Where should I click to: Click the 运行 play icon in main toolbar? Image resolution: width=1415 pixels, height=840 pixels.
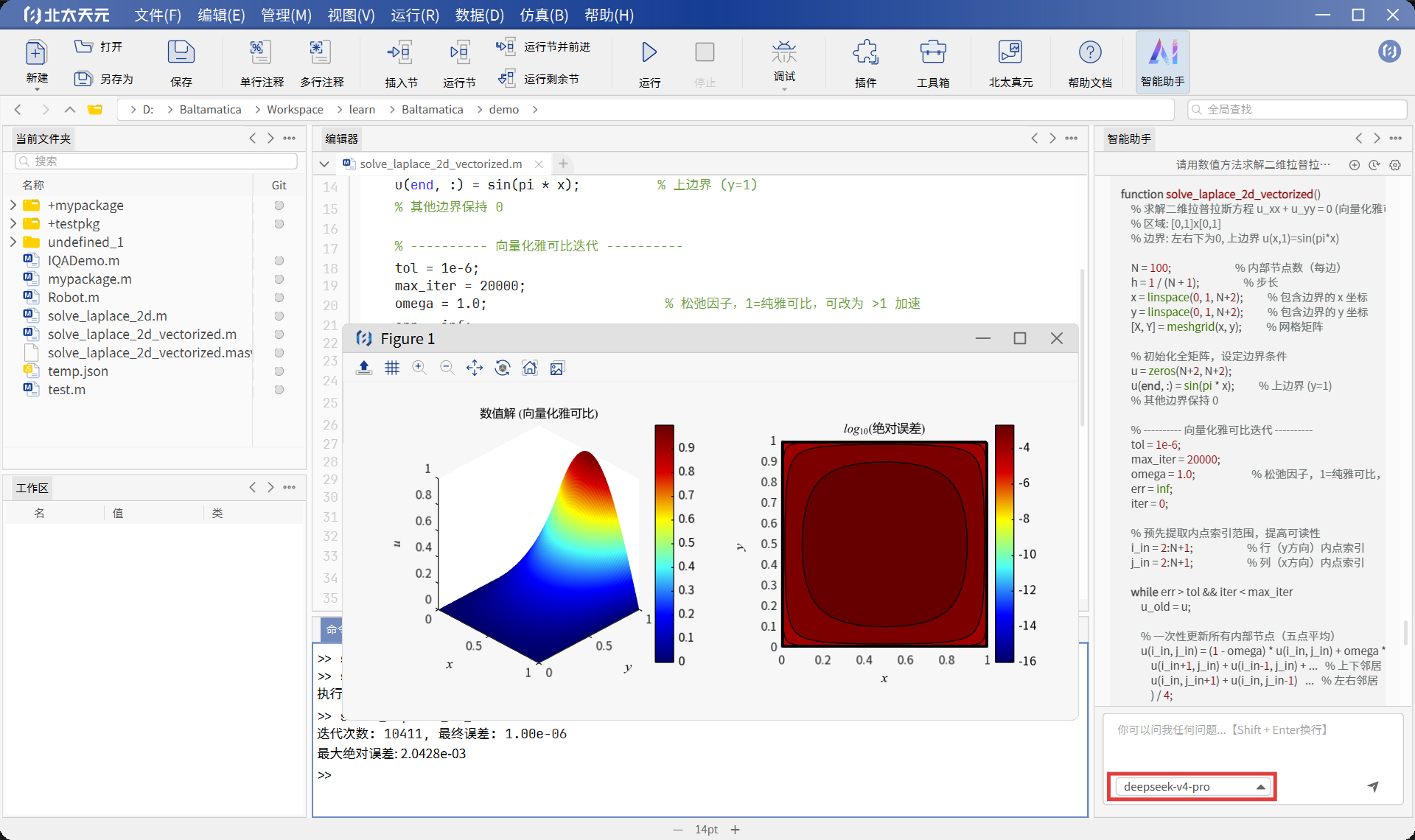coord(649,53)
